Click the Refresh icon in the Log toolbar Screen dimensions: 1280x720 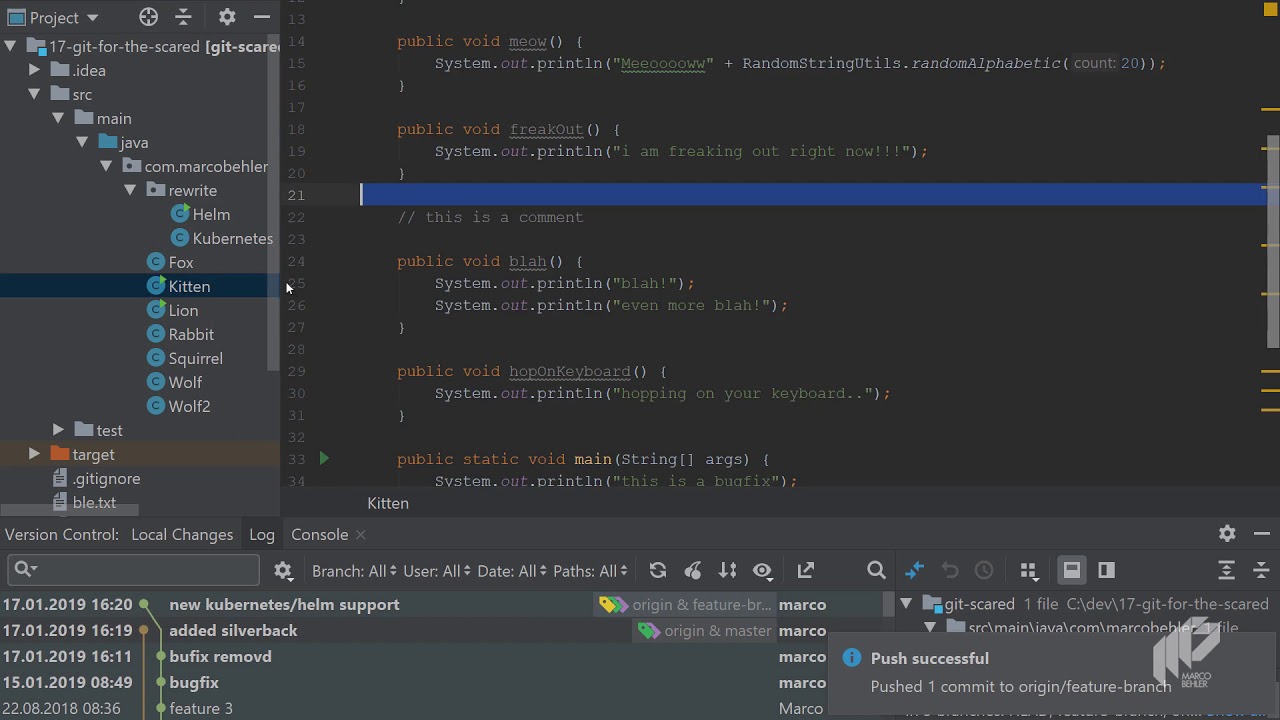coord(658,570)
